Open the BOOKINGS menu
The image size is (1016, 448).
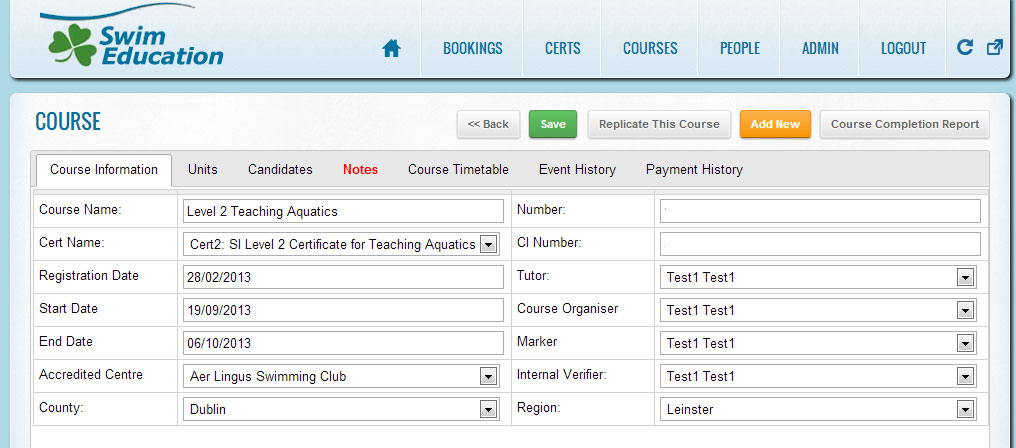pos(472,48)
